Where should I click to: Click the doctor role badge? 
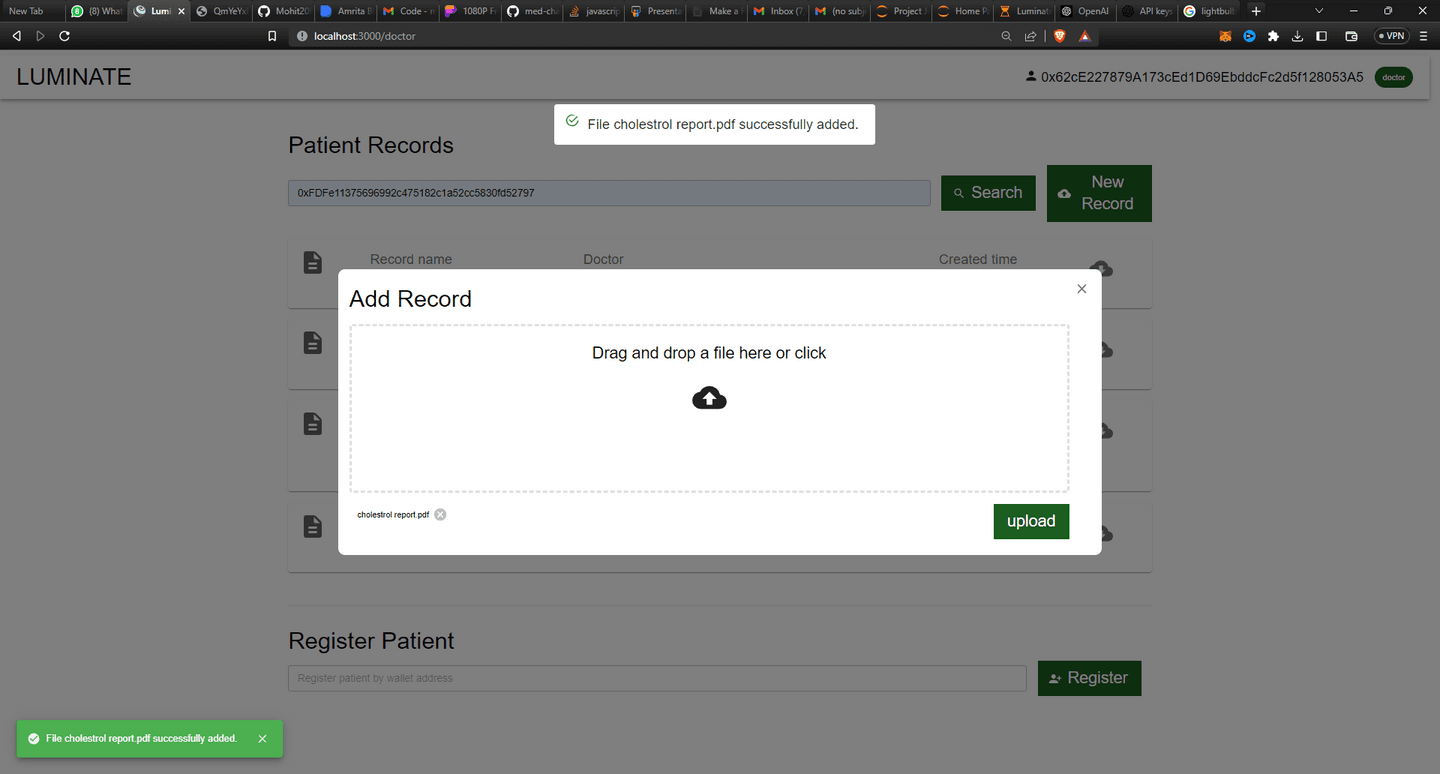(1393, 77)
